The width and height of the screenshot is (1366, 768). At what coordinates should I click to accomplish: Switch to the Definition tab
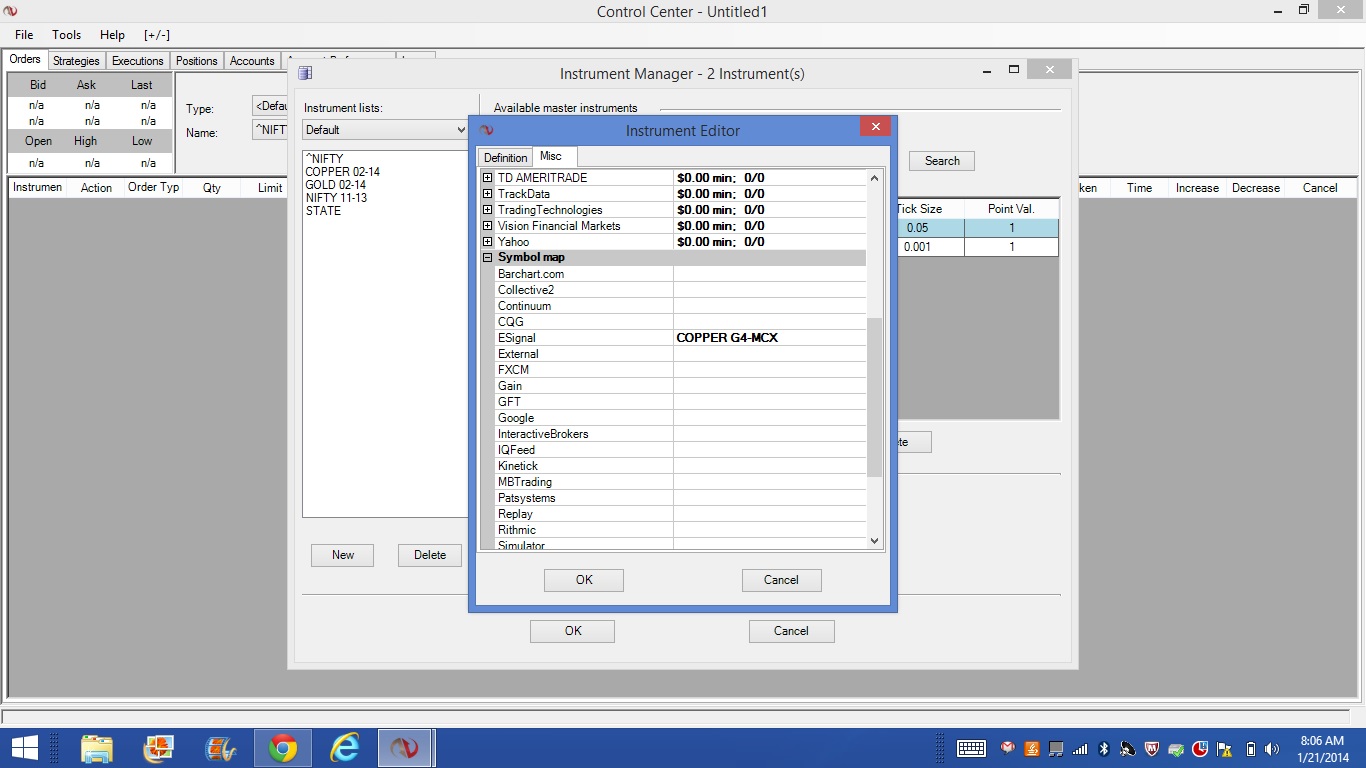pos(505,158)
